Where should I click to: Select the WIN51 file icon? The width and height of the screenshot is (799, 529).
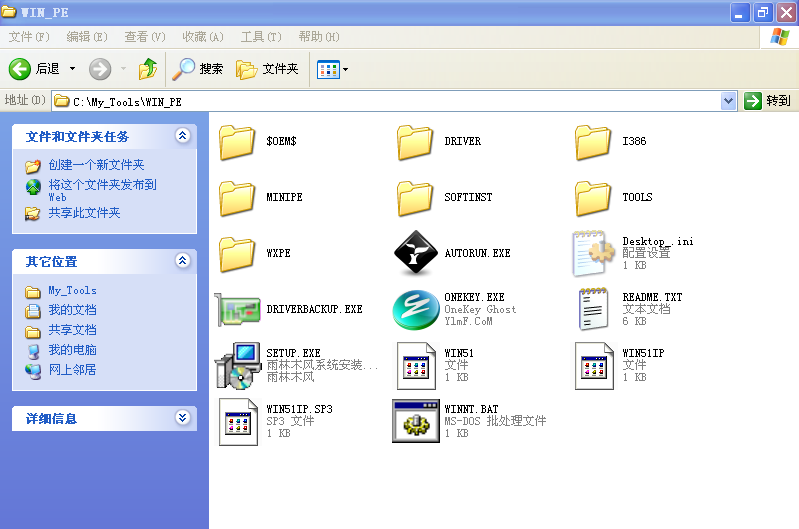[415, 366]
